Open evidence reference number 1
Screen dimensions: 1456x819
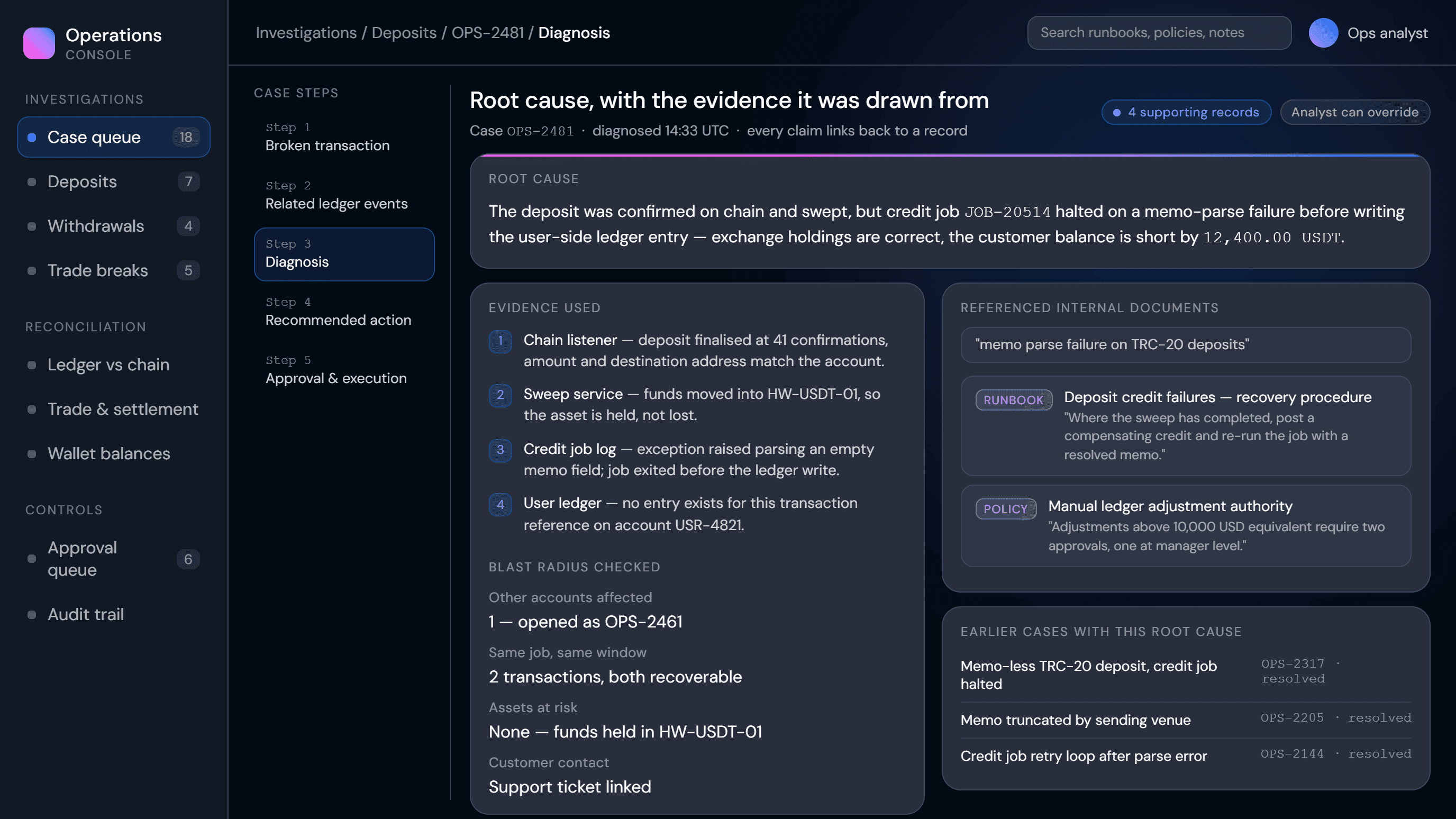pyautogui.click(x=500, y=341)
